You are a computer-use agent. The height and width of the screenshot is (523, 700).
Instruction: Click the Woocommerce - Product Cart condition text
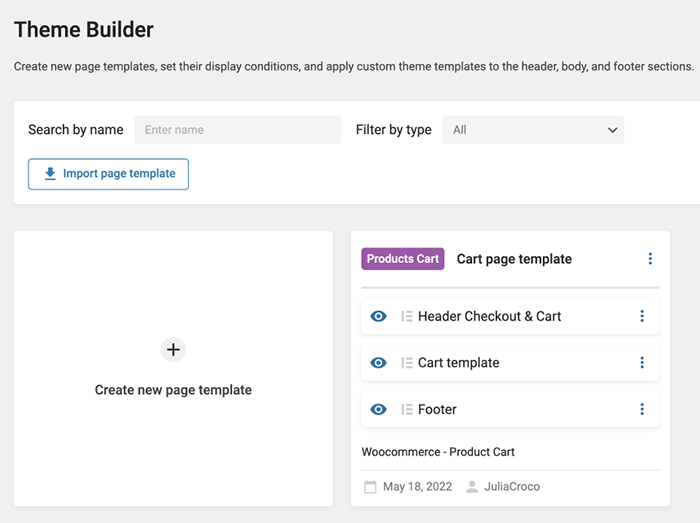point(438,452)
